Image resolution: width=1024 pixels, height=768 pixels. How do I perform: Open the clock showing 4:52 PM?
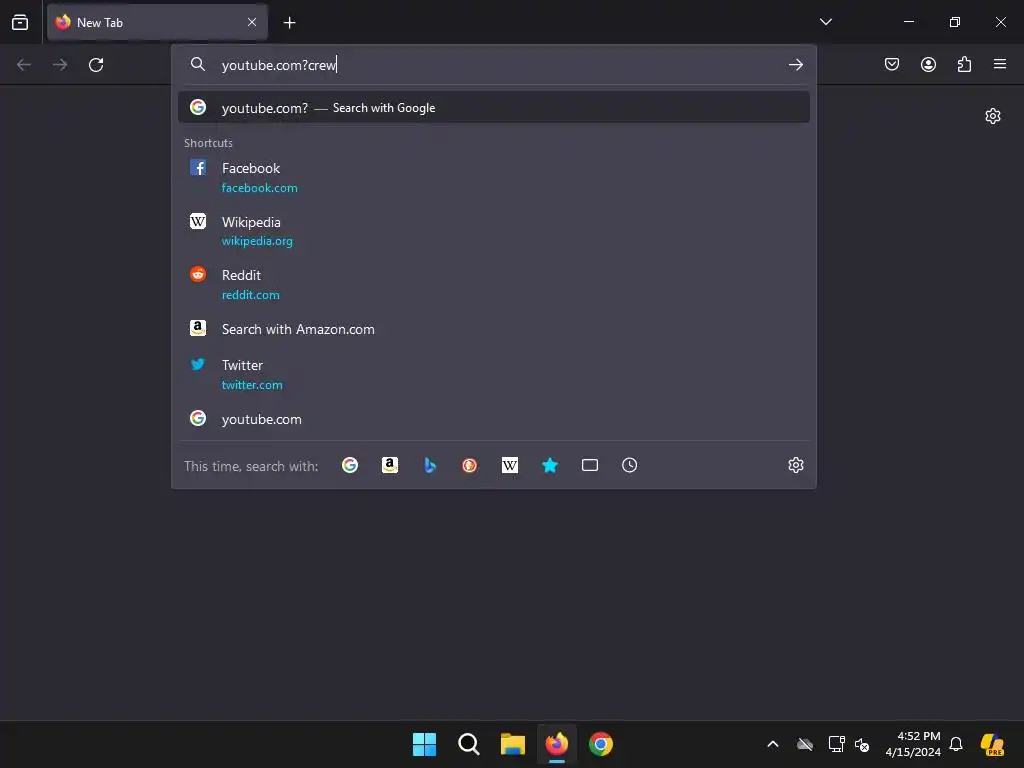coord(913,744)
